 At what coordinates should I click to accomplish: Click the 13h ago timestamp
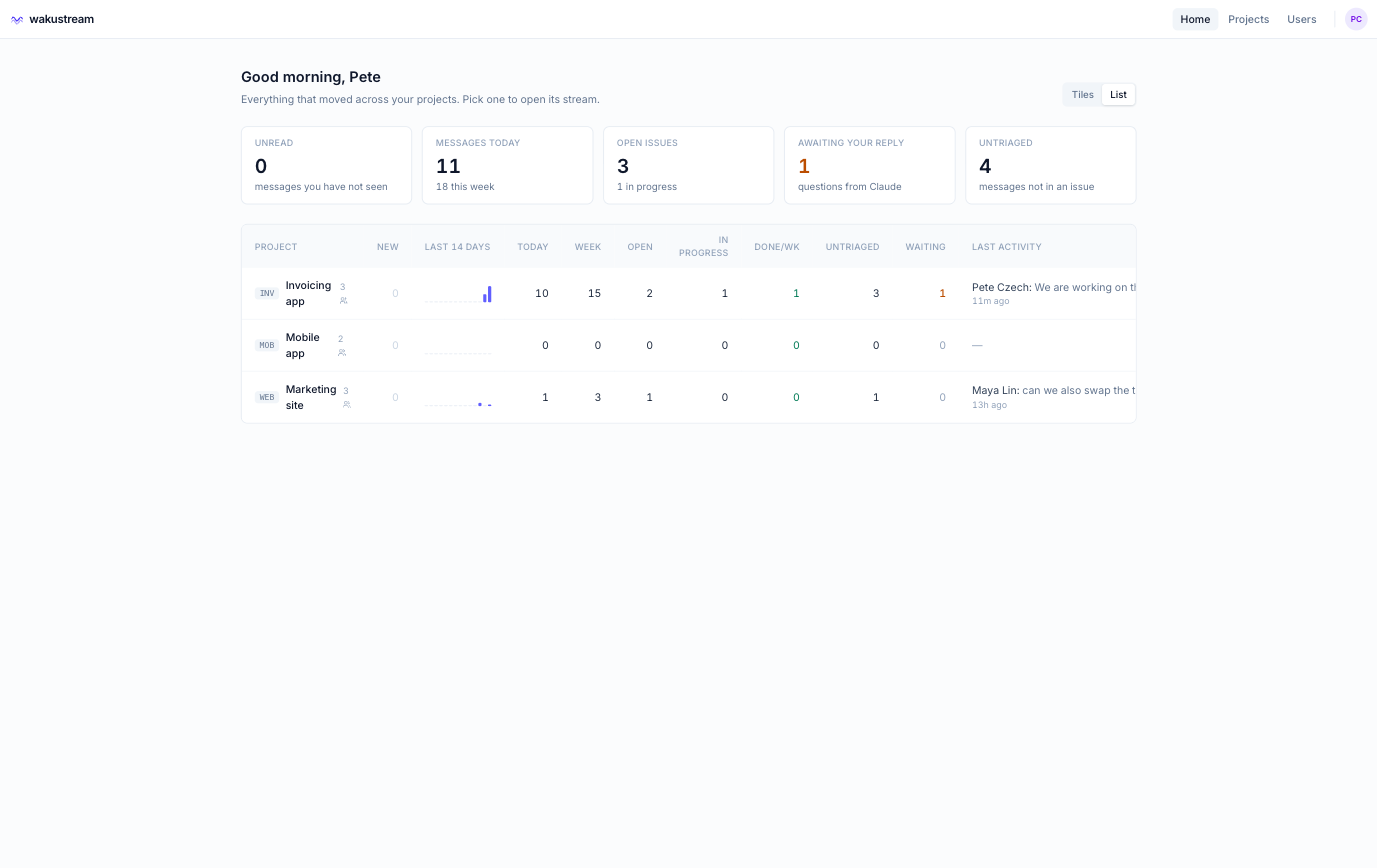coord(990,405)
